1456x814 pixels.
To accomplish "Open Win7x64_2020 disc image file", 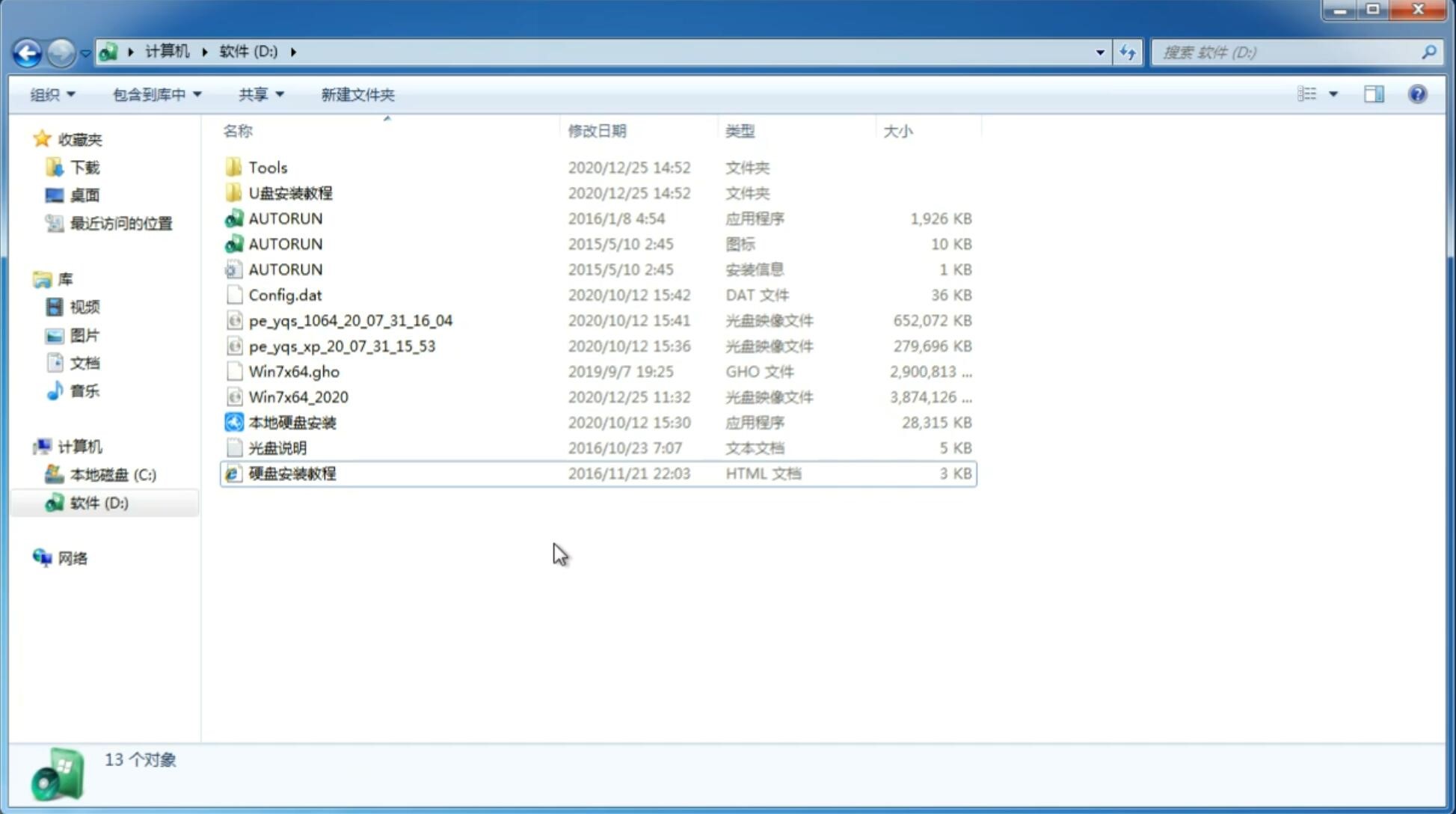I will (299, 397).
